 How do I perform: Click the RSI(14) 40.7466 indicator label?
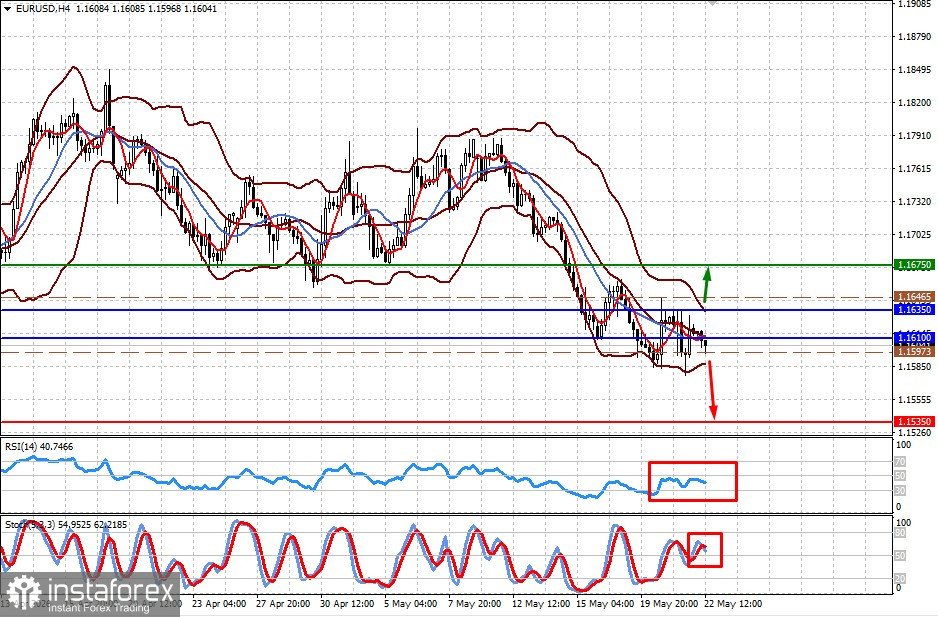pos(39,446)
